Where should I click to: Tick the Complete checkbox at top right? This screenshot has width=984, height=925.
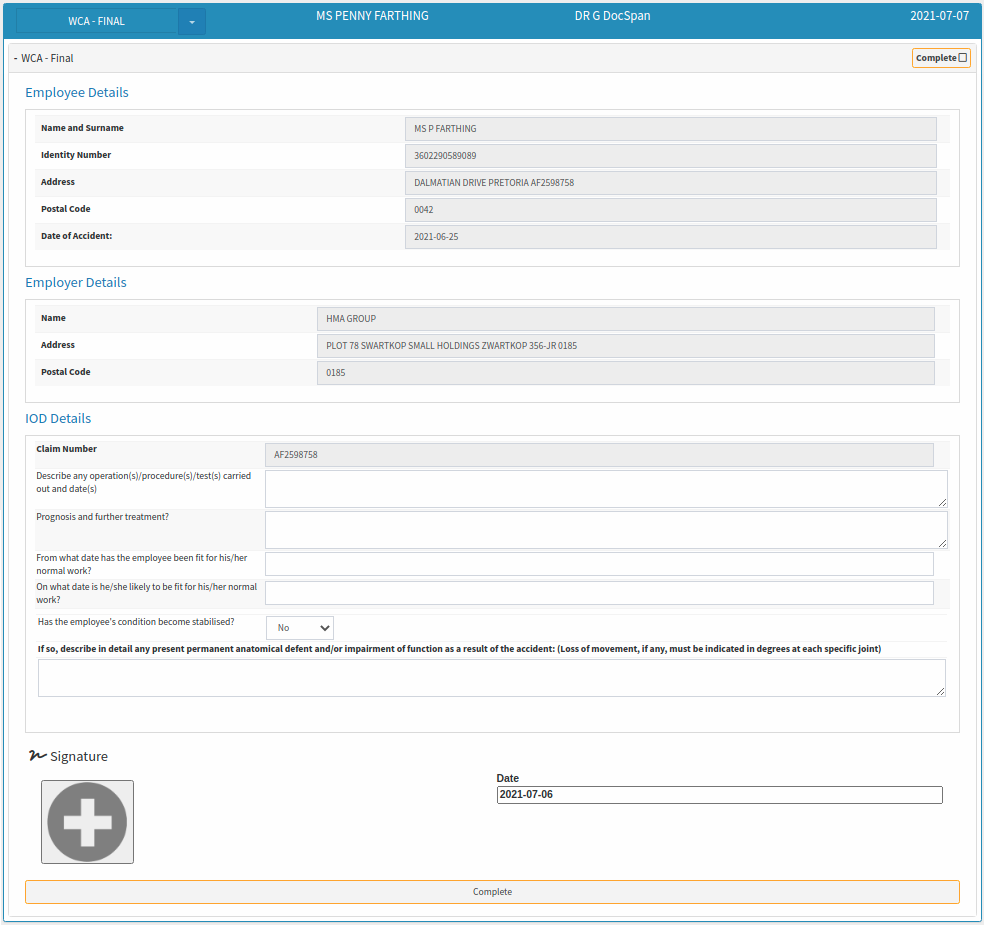[963, 58]
